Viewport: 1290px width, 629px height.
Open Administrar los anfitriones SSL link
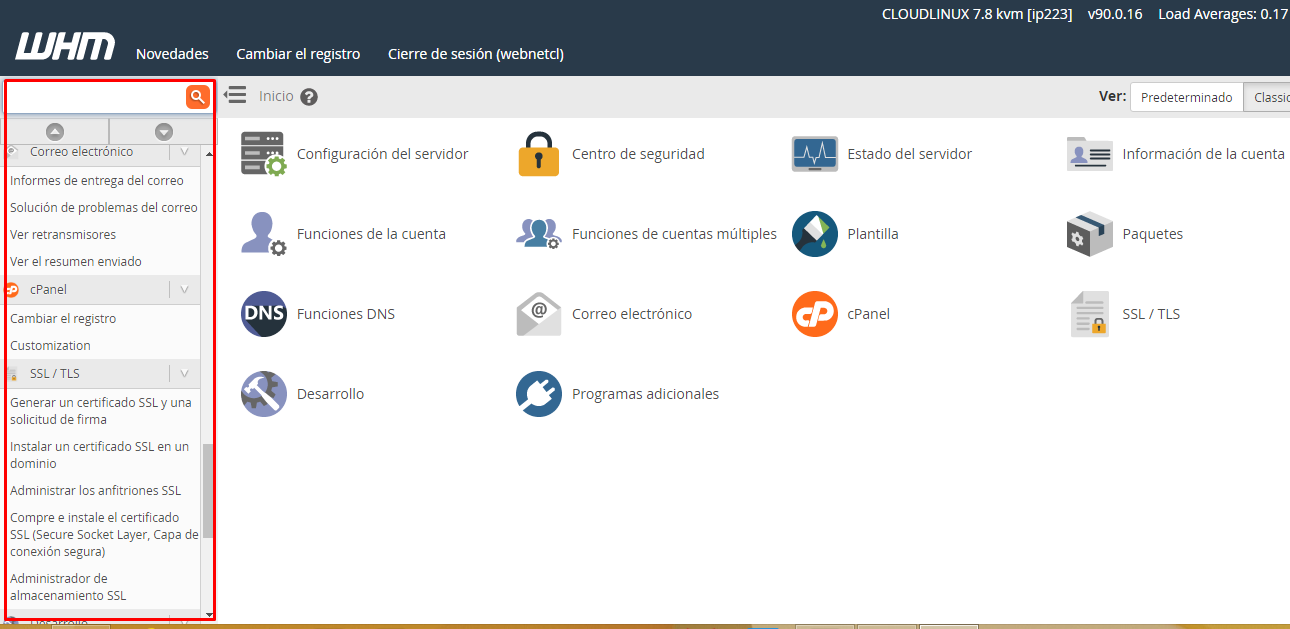(x=95, y=491)
